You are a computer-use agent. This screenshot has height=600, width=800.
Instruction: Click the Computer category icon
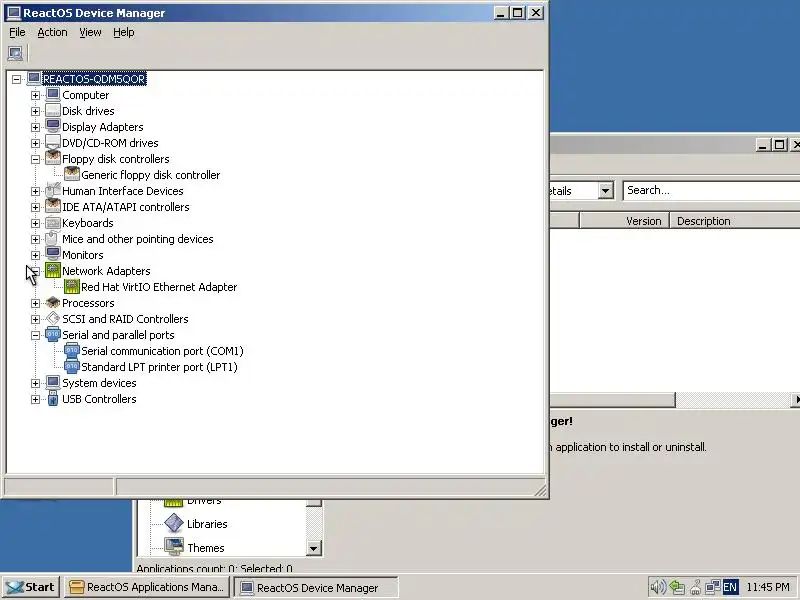[53, 94]
